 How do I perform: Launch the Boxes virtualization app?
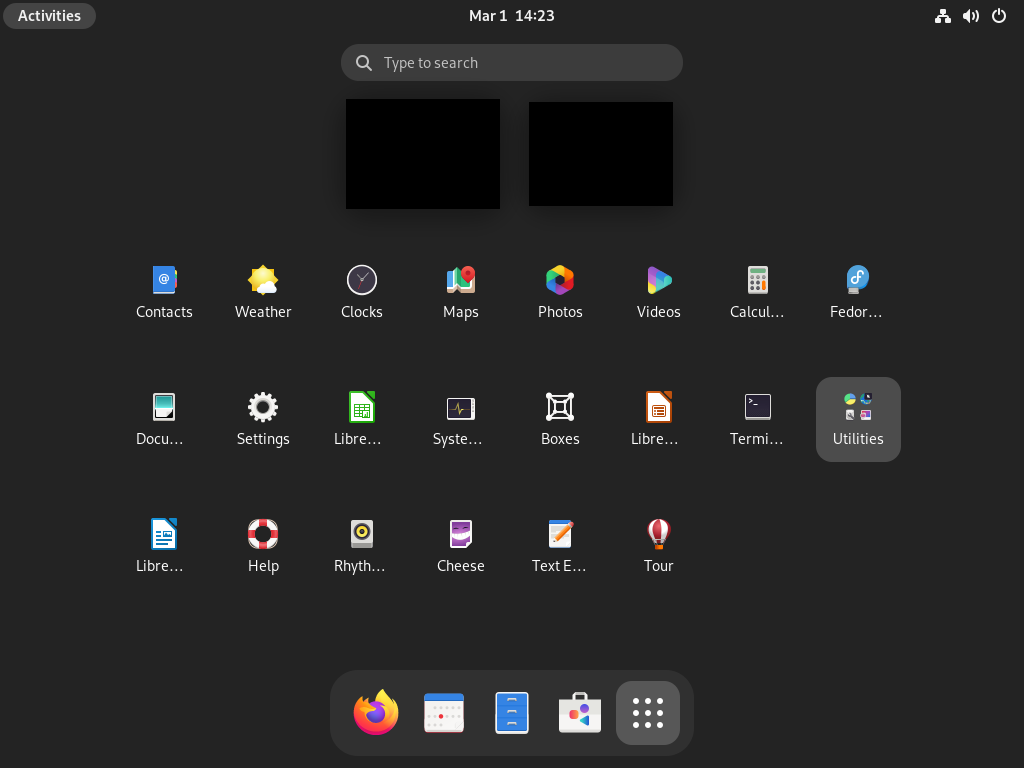tap(560, 419)
